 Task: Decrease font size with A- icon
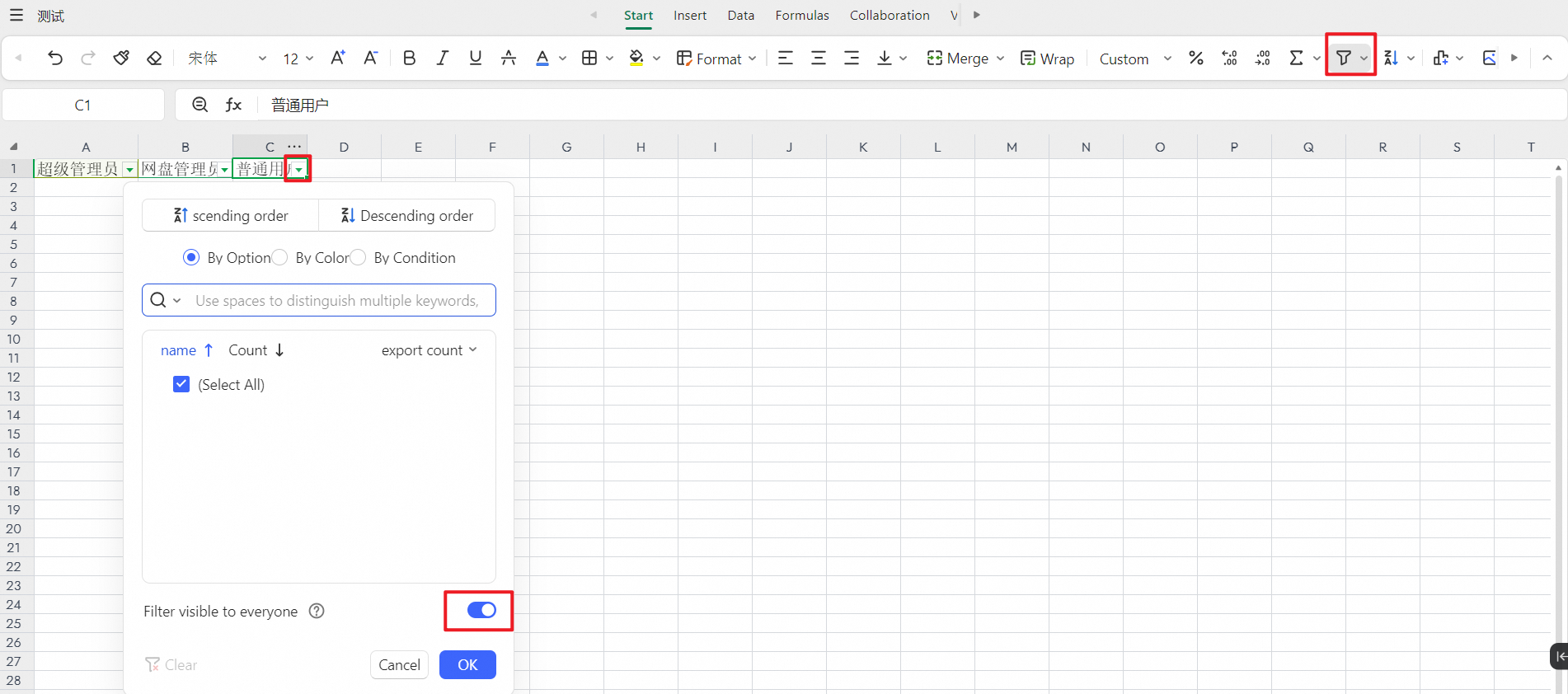[371, 58]
